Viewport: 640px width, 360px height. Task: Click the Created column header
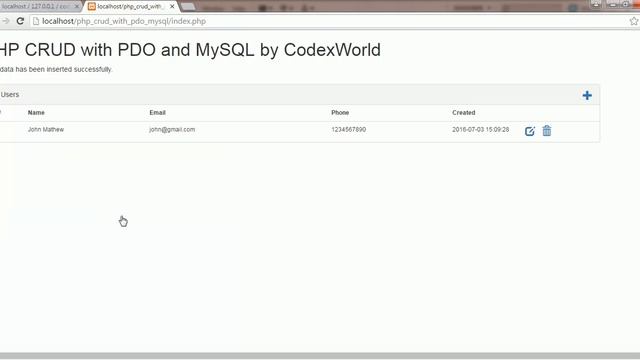pos(464,113)
